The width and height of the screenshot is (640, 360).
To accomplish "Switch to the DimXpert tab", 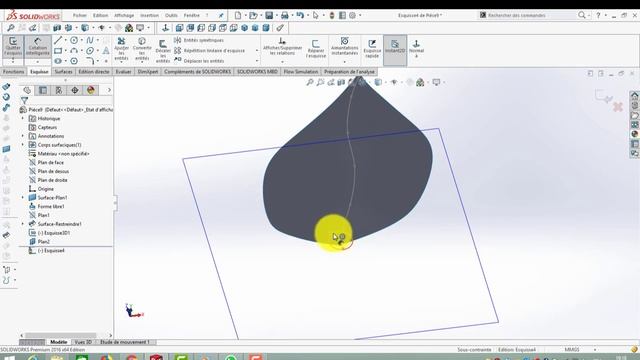I will [x=148, y=71].
